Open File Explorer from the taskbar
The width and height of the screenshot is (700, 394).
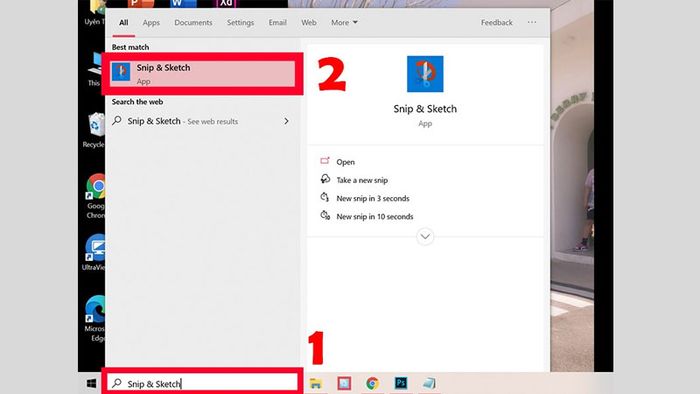coord(316,383)
